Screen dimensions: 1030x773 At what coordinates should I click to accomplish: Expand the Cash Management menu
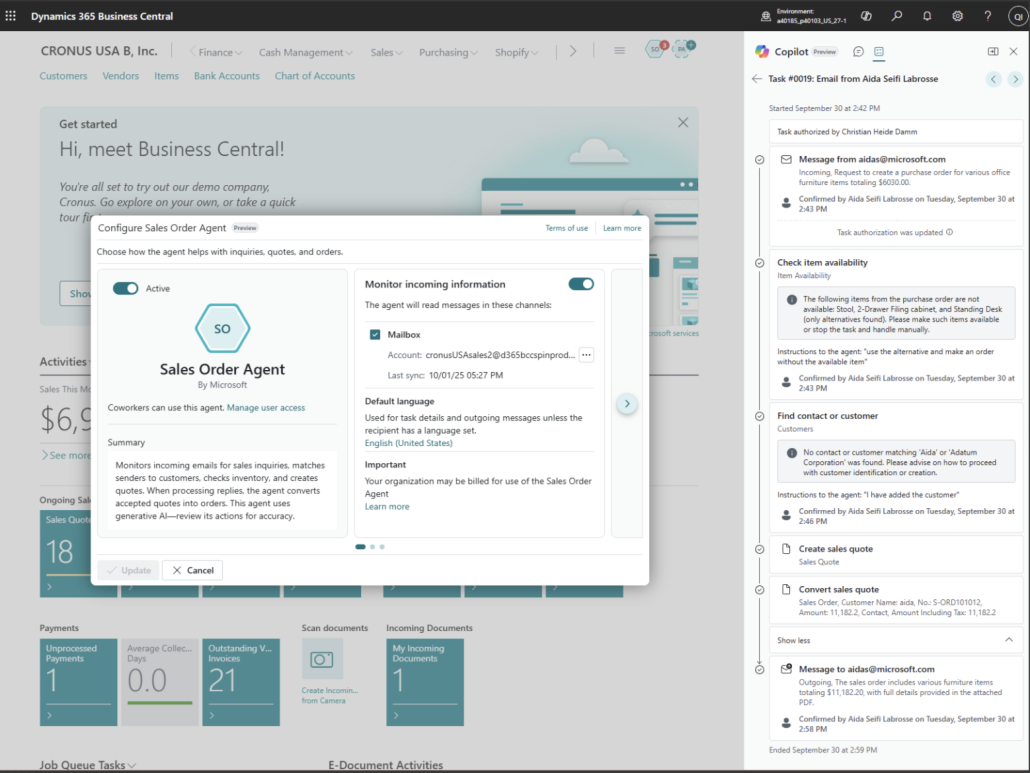(305, 52)
